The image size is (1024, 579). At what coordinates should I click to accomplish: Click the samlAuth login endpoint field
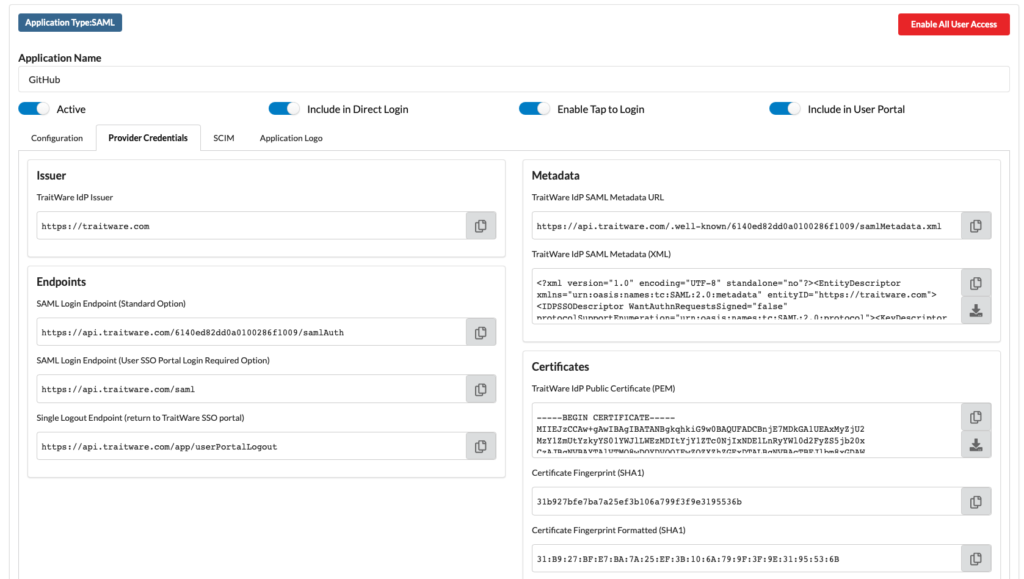[x=251, y=332]
